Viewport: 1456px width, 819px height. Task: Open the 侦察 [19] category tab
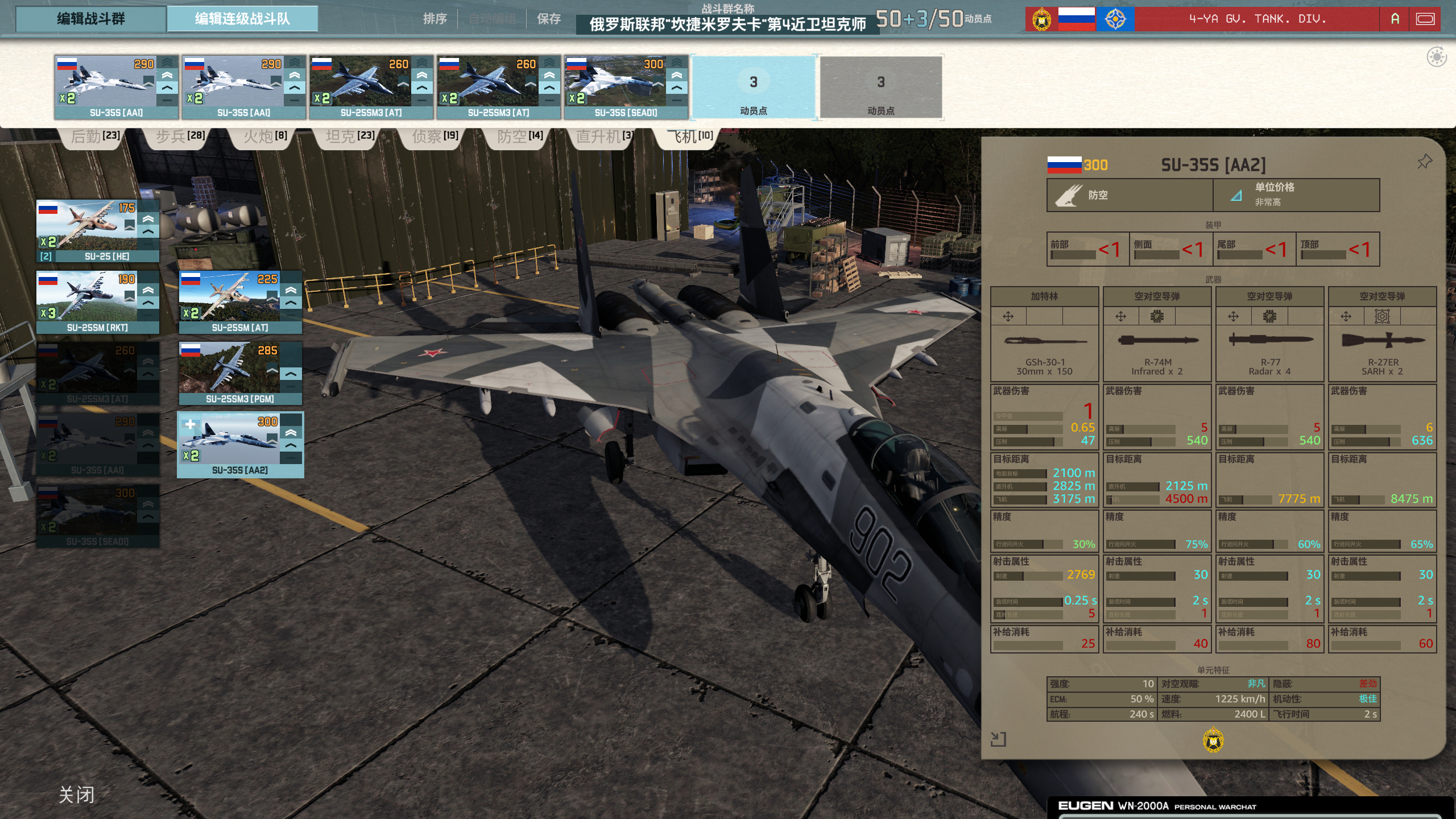[435, 136]
